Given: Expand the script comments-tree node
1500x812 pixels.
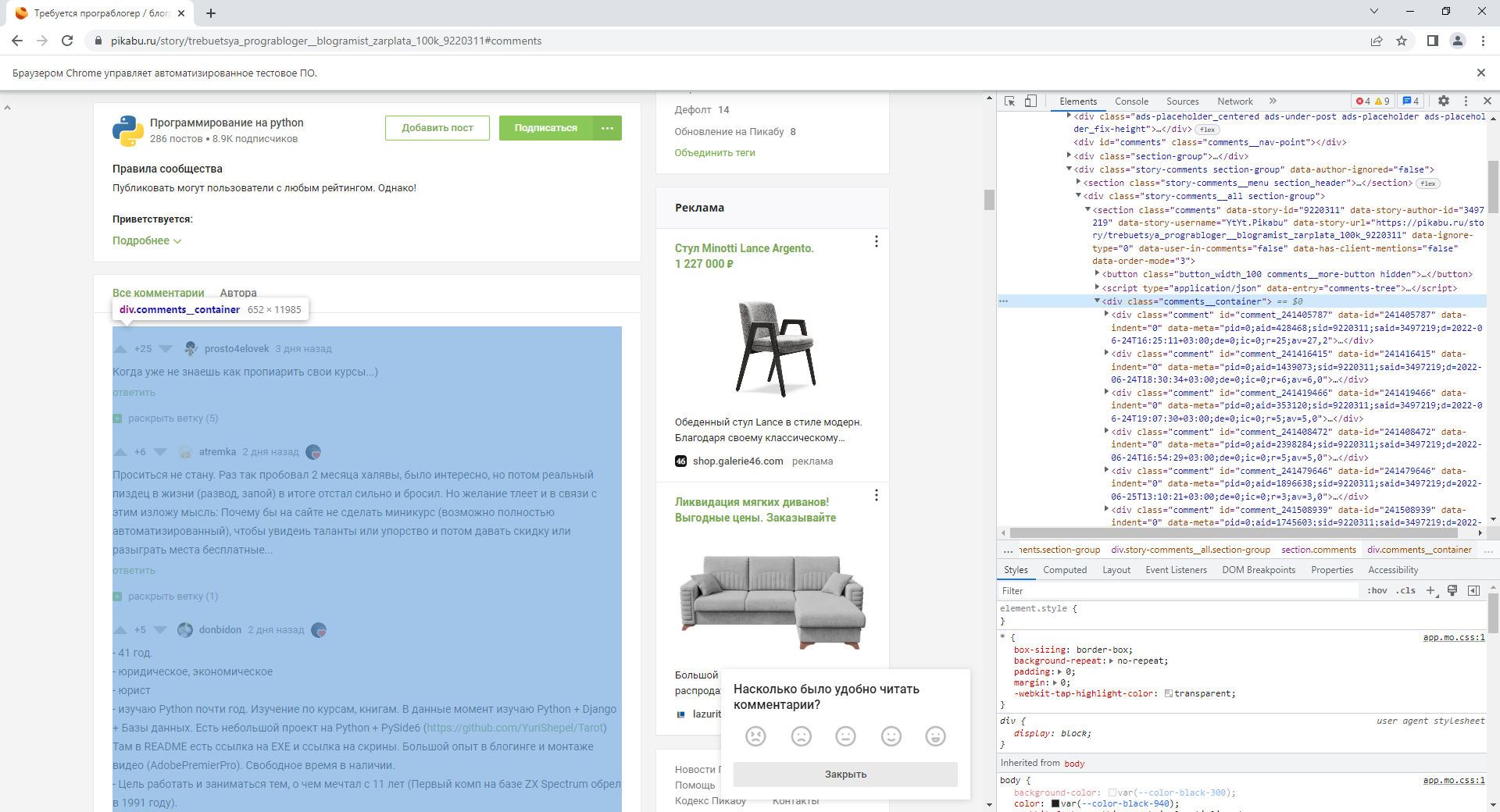Looking at the screenshot, I should pyautogui.click(x=1097, y=287).
